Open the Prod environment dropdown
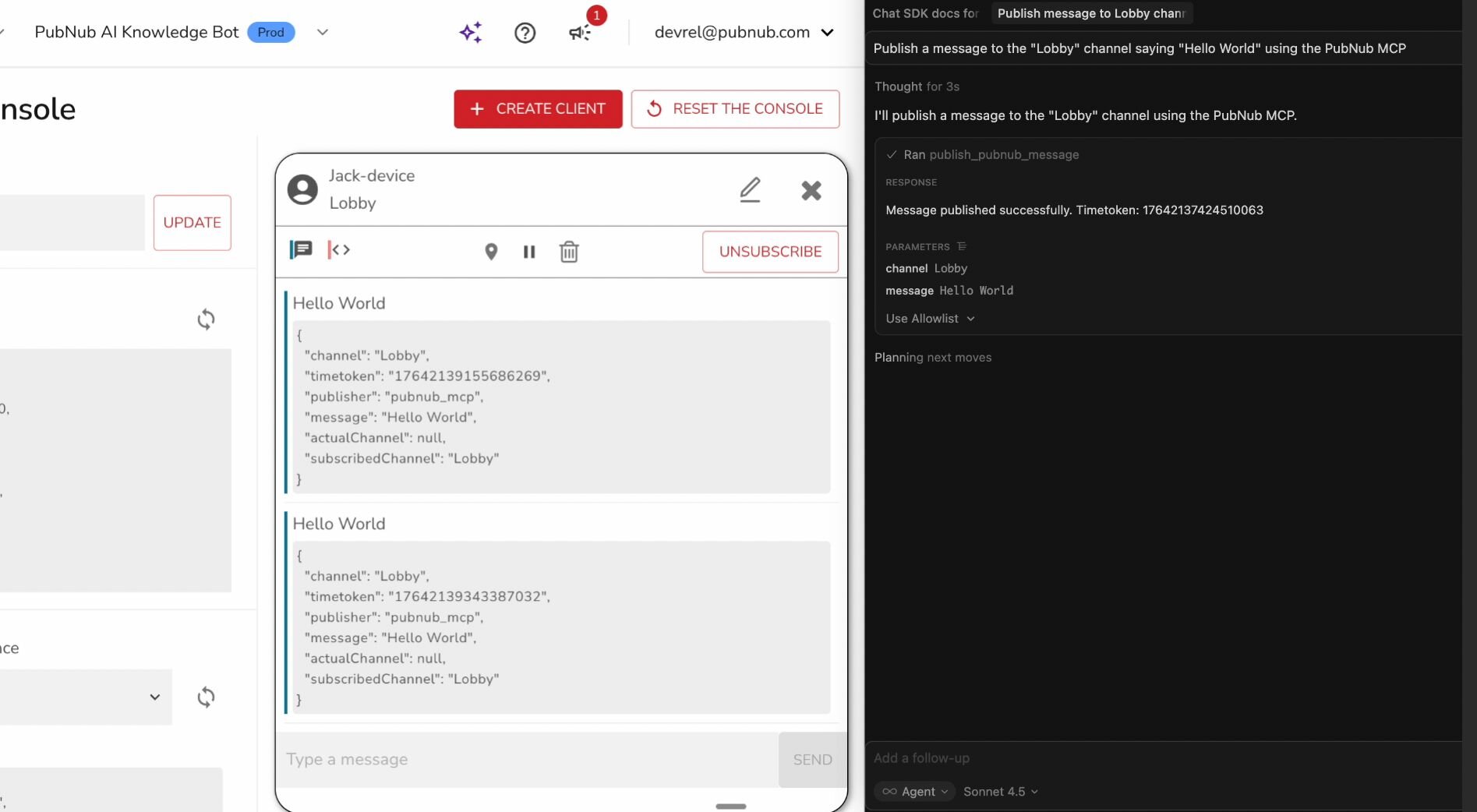 322,33
